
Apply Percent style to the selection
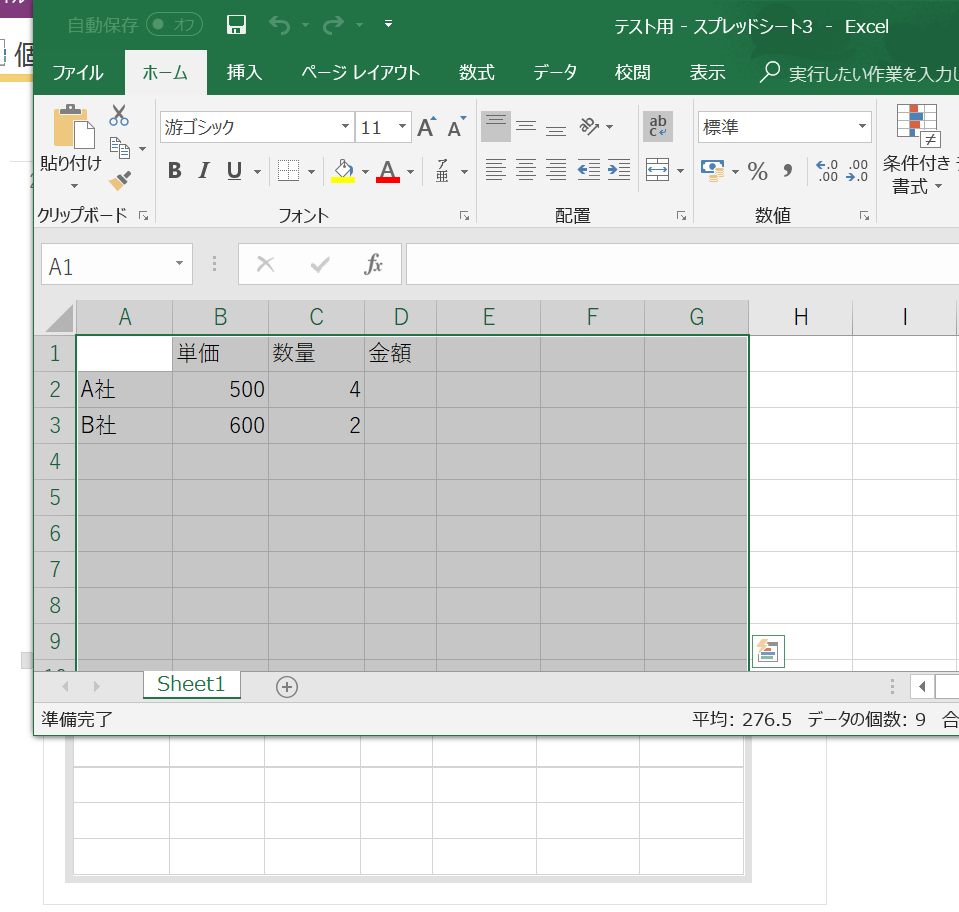tap(758, 171)
